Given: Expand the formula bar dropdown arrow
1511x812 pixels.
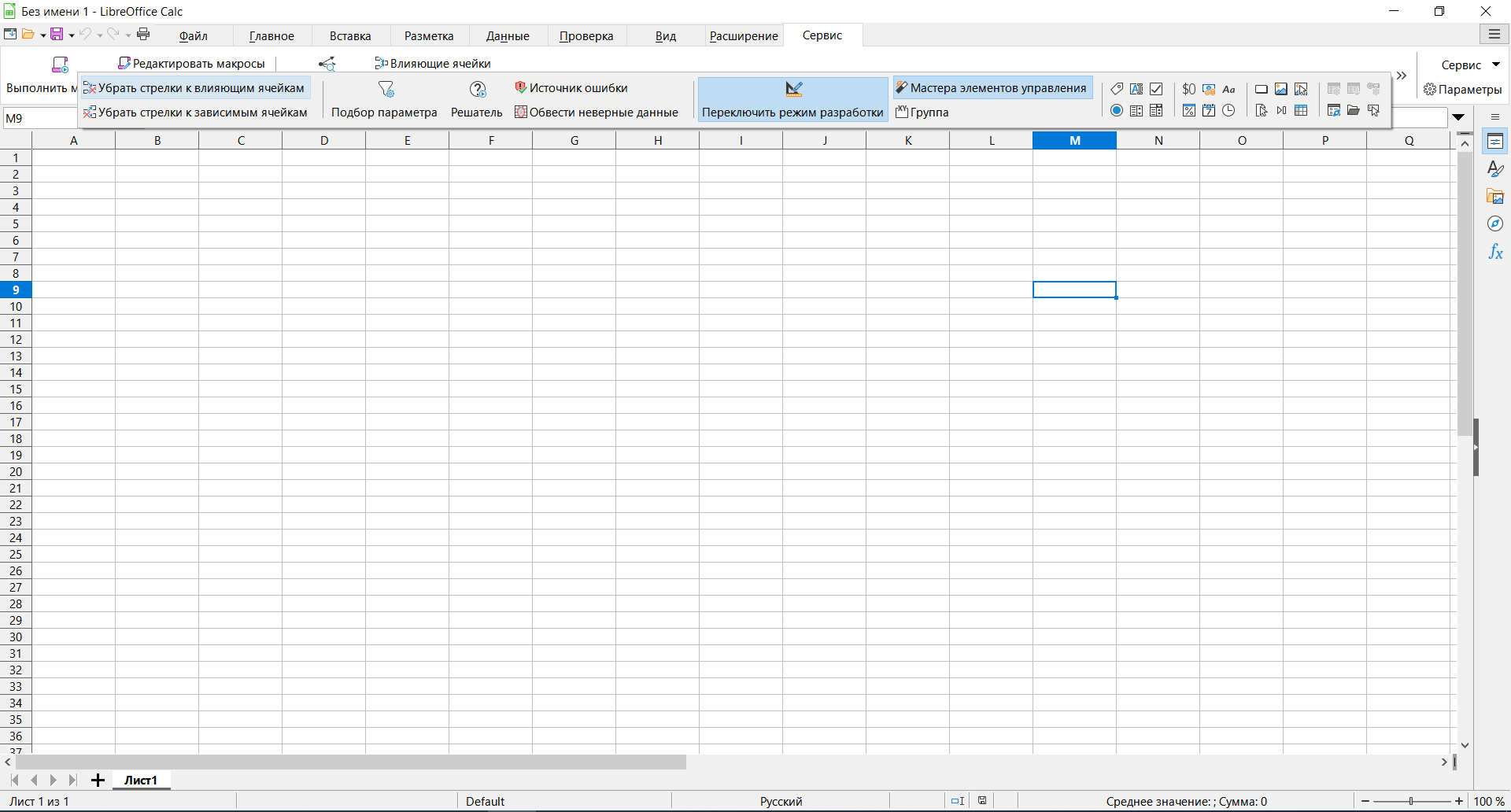Looking at the screenshot, I should [x=1458, y=117].
